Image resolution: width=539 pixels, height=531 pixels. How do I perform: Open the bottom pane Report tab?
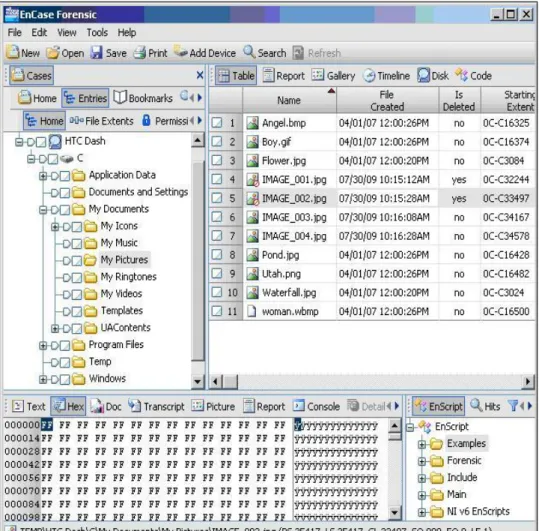point(264,407)
